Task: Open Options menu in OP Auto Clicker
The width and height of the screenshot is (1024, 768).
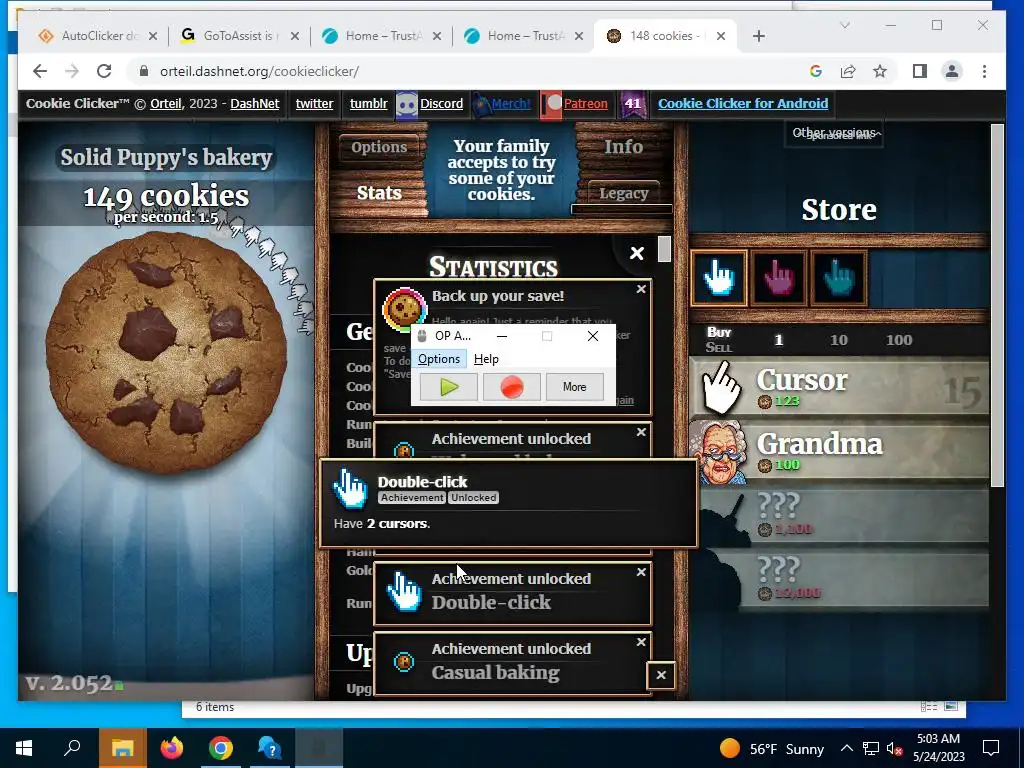Action: 439,359
